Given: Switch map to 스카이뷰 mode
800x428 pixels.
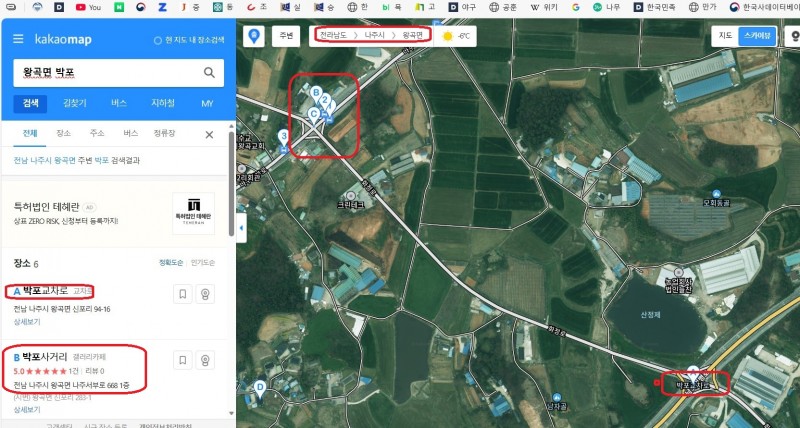Looking at the screenshot, I should (x=758, y=36).
